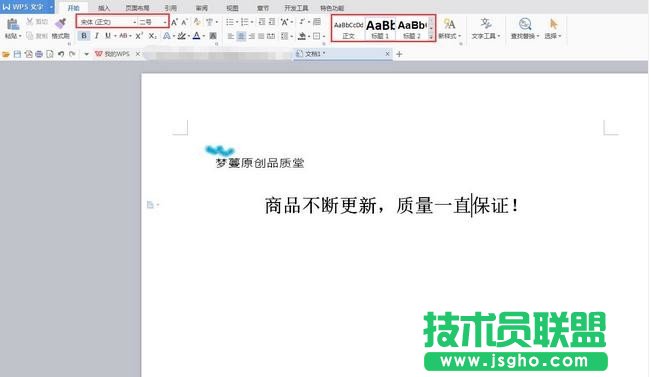This screenshot has width=651, height=377.
Task: Expand quick access toolbar customize arrow
Action: [86, 54]
